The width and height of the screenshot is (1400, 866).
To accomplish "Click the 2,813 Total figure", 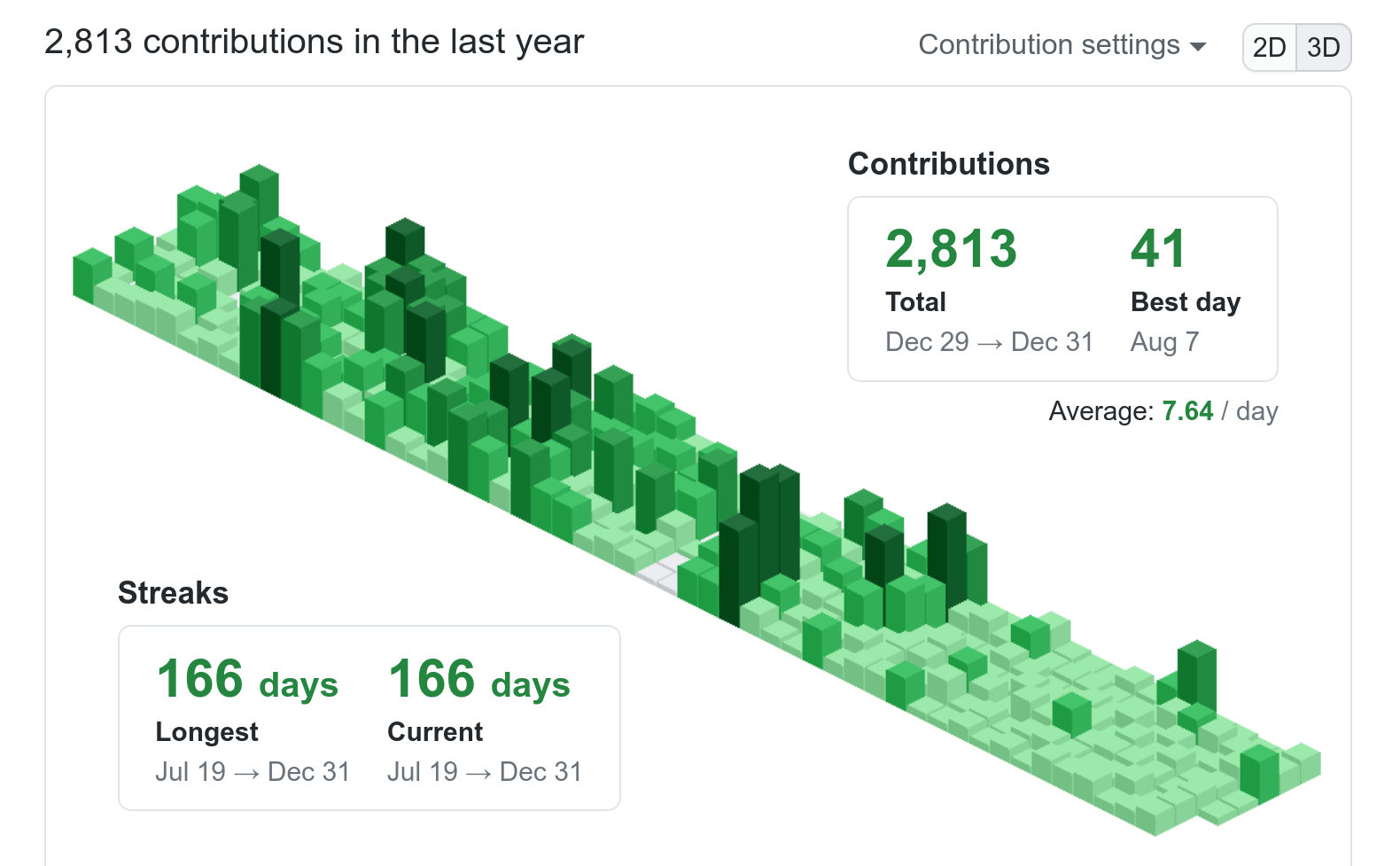I will point(951,249).
